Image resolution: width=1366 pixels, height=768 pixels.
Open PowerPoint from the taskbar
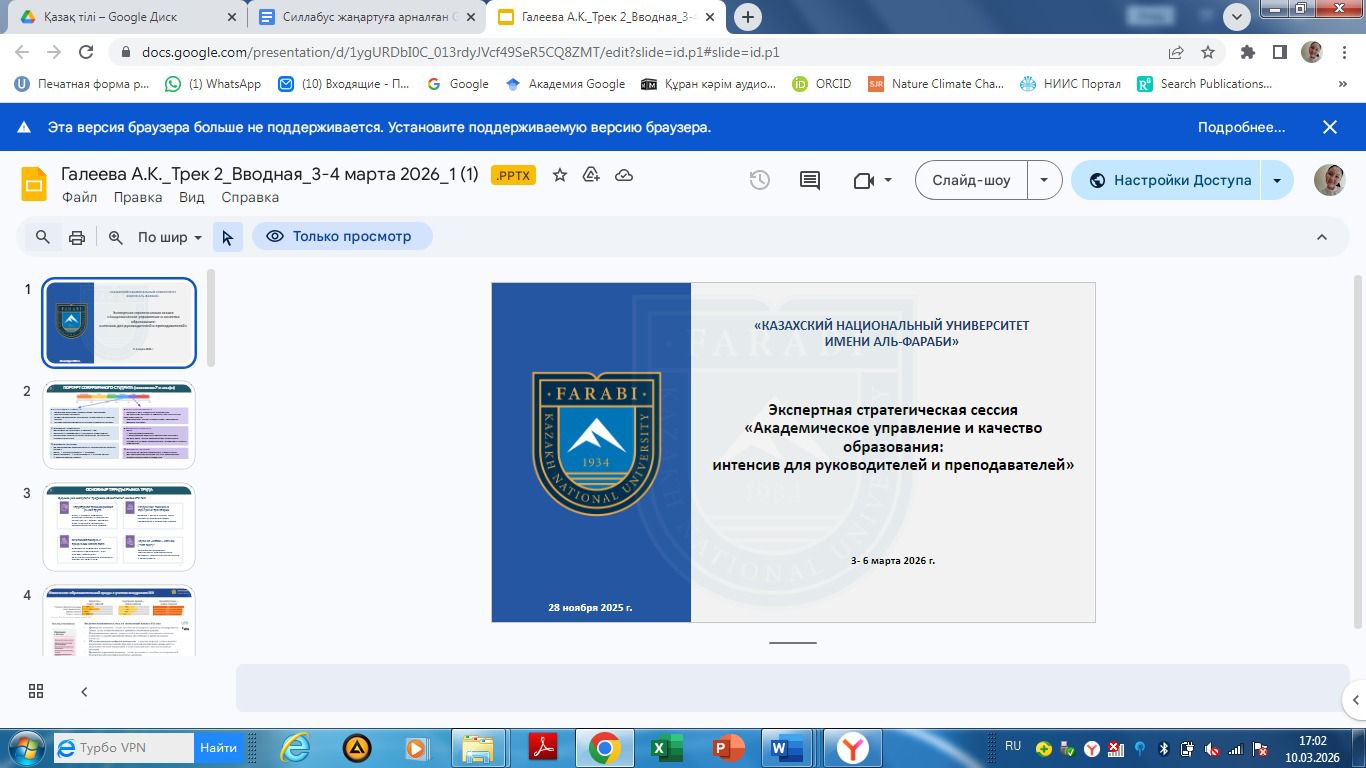click(728, 748)
